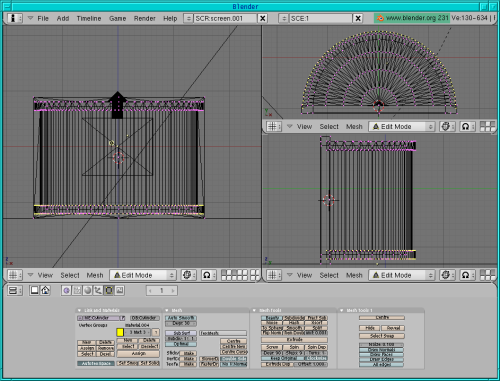The image size is (500, 381).
Task: Switch to Object context buttons icon
Action: tap(98, 291)
